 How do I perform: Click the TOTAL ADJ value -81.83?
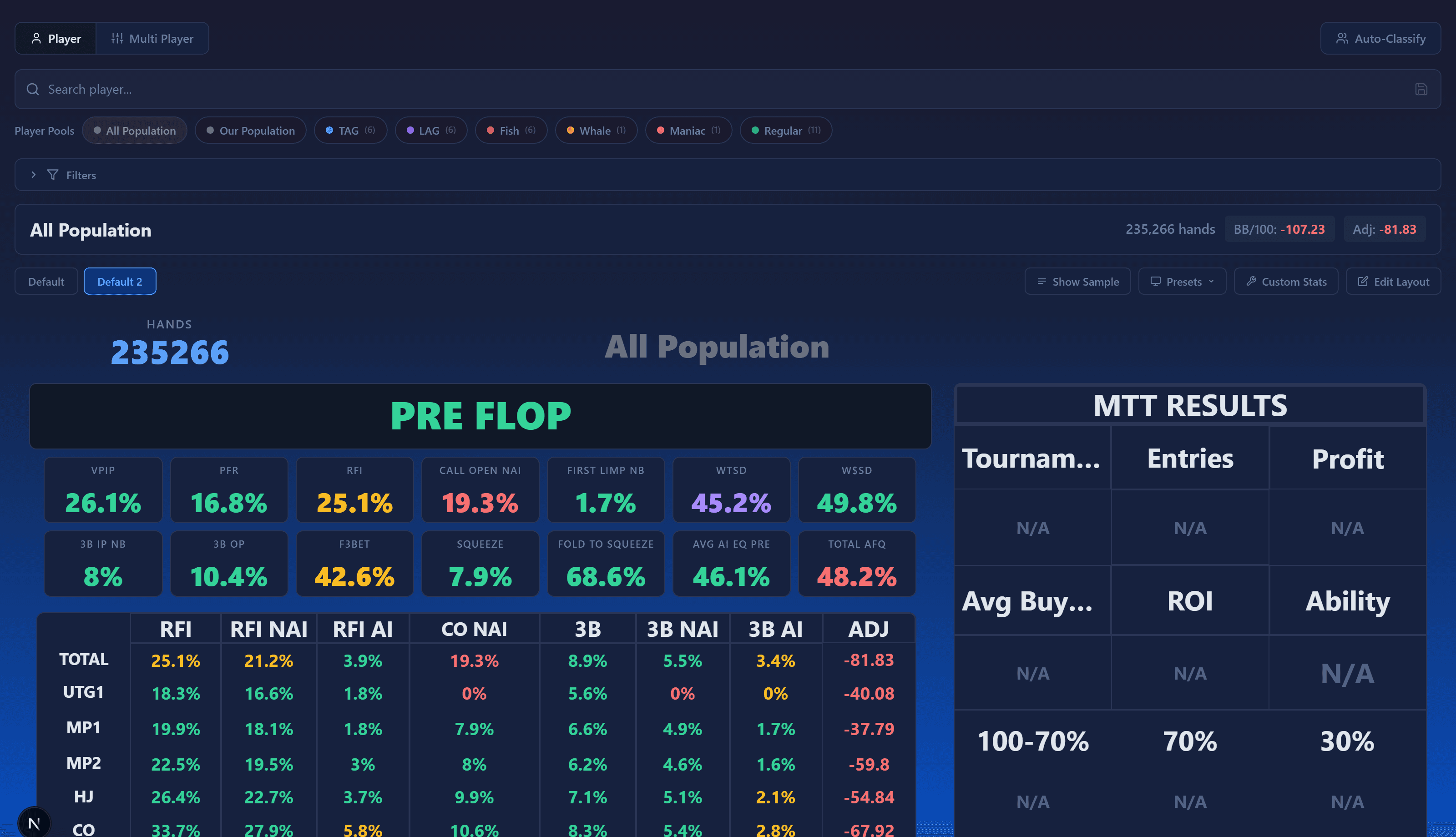[x=869, y=660]
